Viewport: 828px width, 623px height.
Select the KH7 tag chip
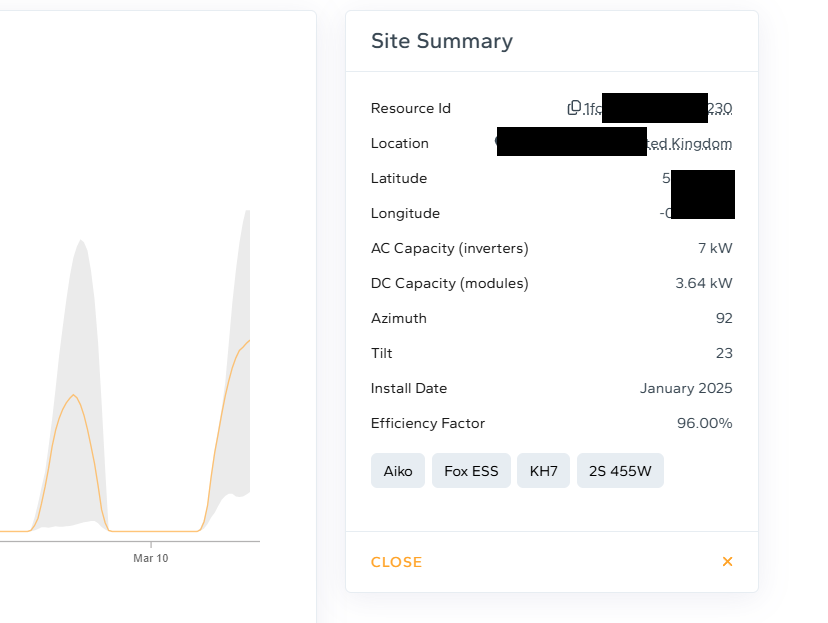tap(543, 471)
